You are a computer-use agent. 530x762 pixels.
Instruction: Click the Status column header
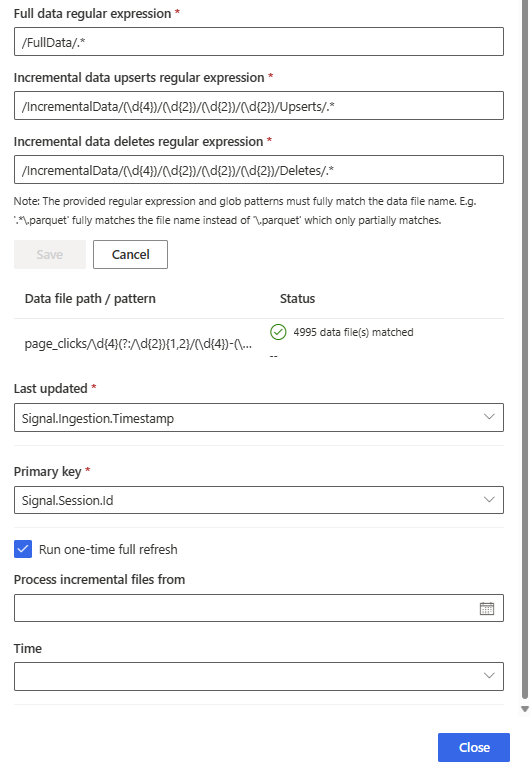(x=297, y=298)
